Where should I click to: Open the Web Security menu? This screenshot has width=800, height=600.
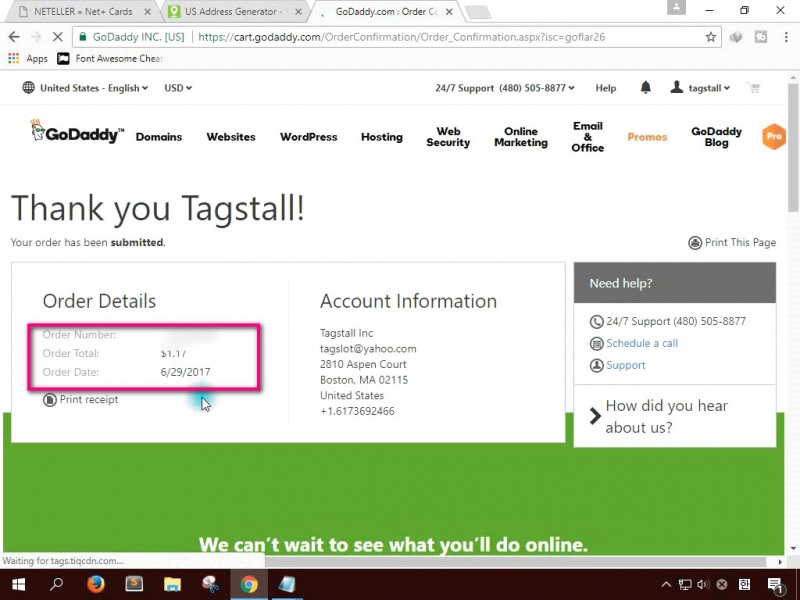[x=448, y=137]
